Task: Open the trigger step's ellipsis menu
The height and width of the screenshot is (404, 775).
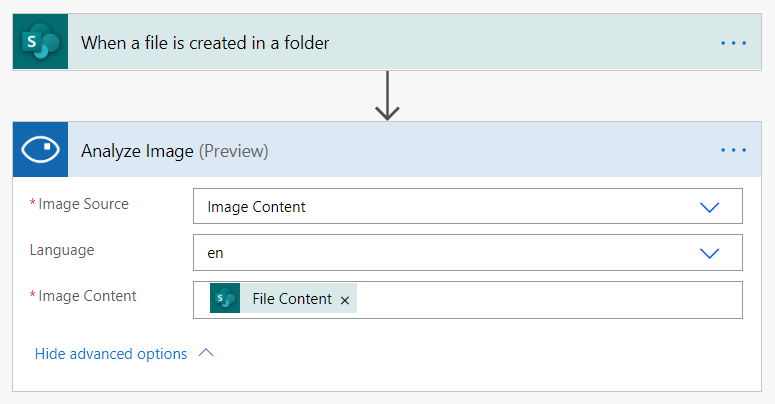Action: pos(733,43)
